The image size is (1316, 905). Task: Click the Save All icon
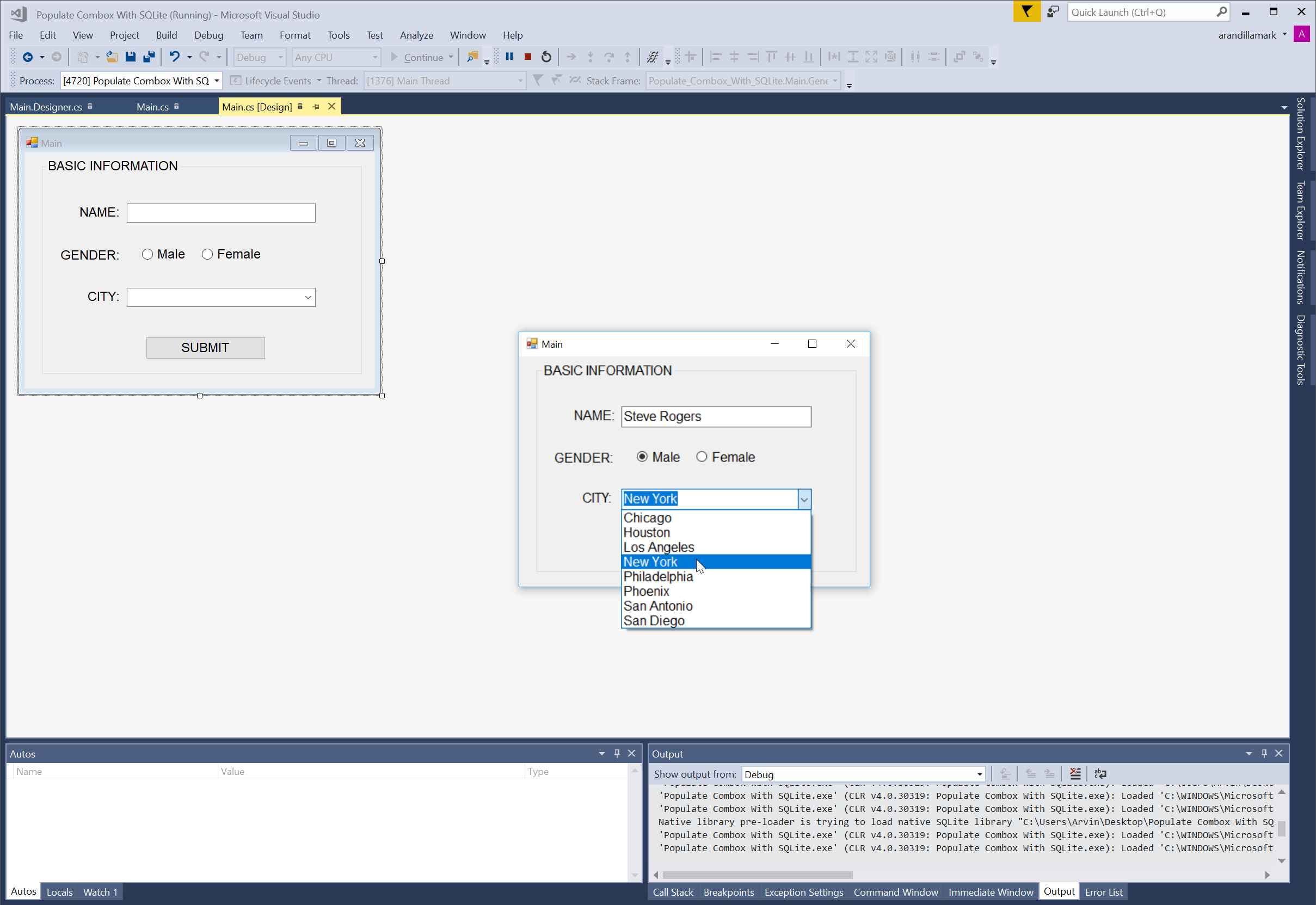point(149,57)
